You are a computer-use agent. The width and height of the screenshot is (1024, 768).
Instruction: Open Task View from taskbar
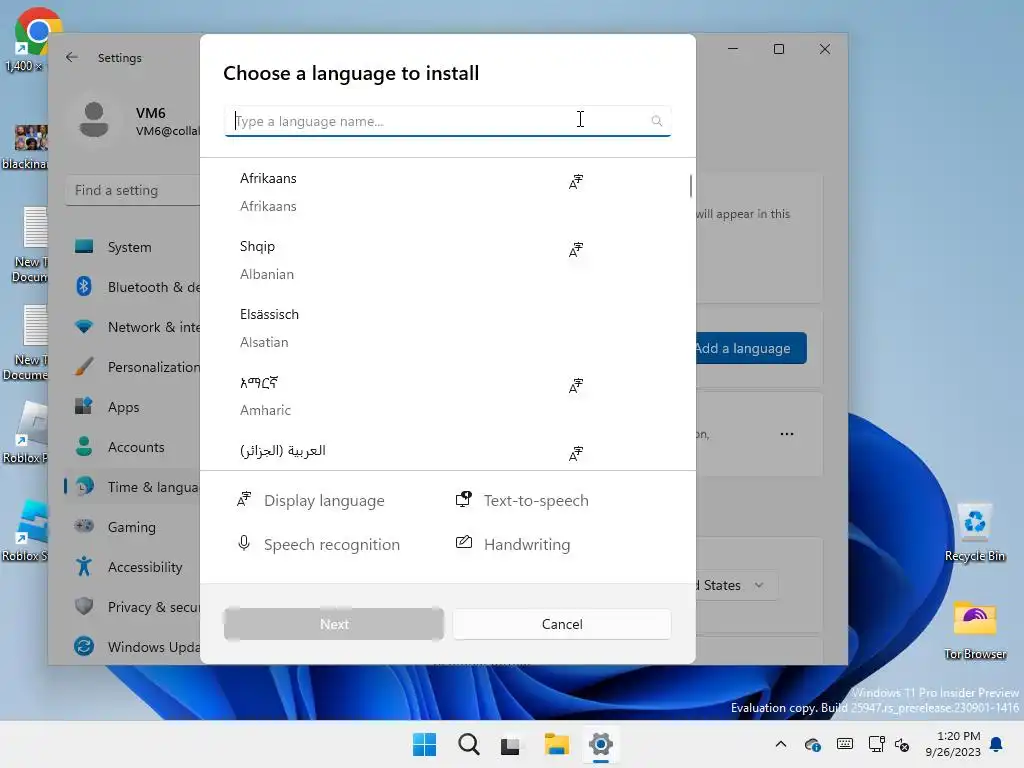point(511,745)
